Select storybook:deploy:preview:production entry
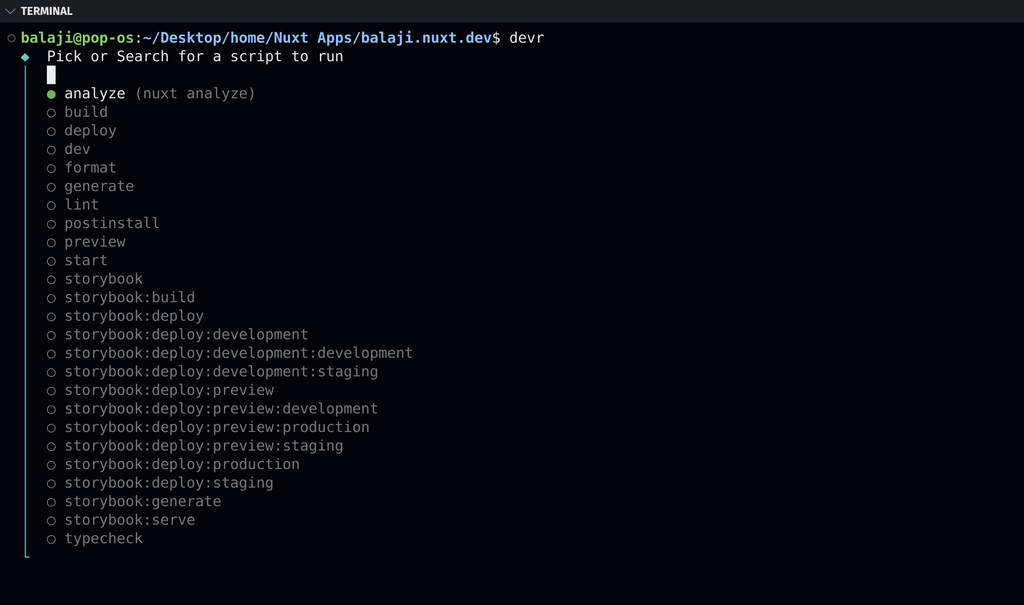The width and height of the screenshot is (1024, 605). pyautogui.click(x=216, y=427)
